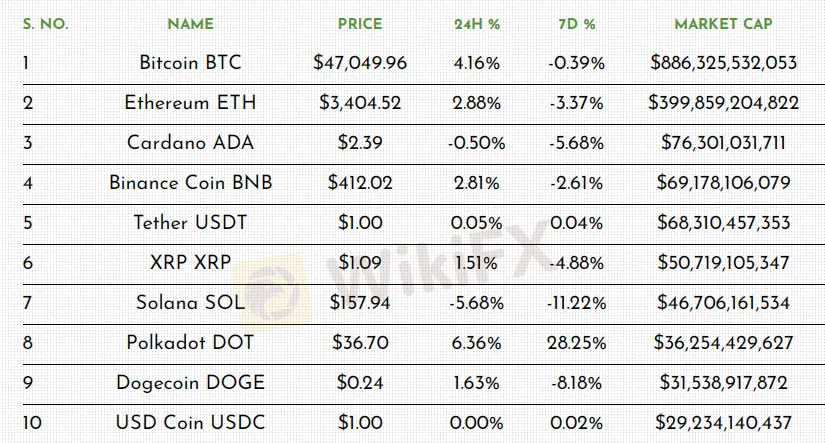
Task: Click the S. NO. column header
Action: point(44,23)
